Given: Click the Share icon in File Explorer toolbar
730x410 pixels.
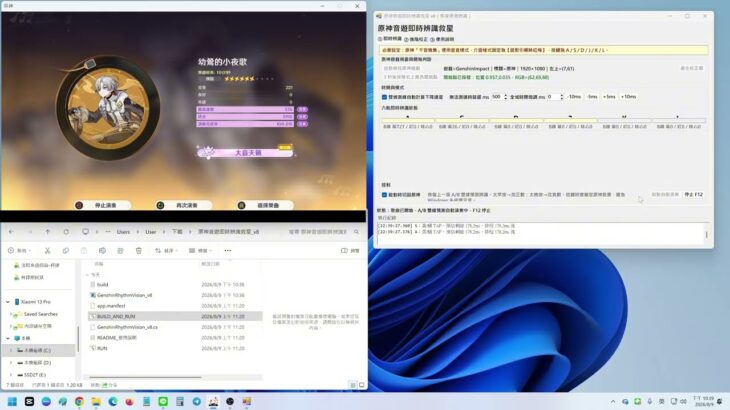Looking at the screenshot, I should coord(120,250).
